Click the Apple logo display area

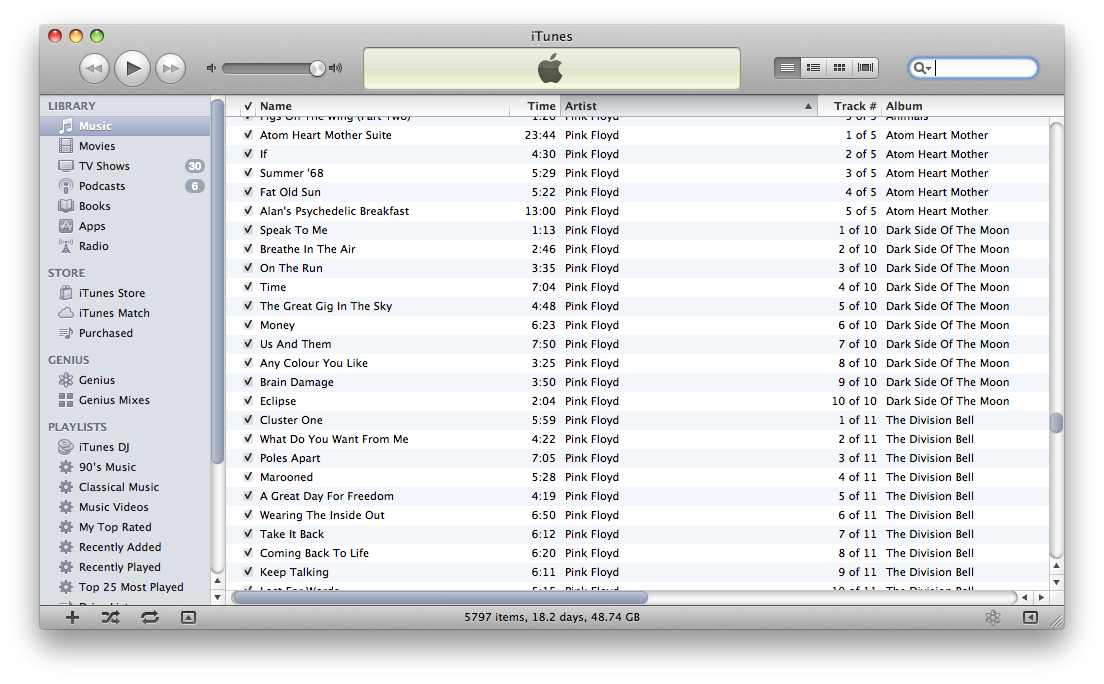551,68
